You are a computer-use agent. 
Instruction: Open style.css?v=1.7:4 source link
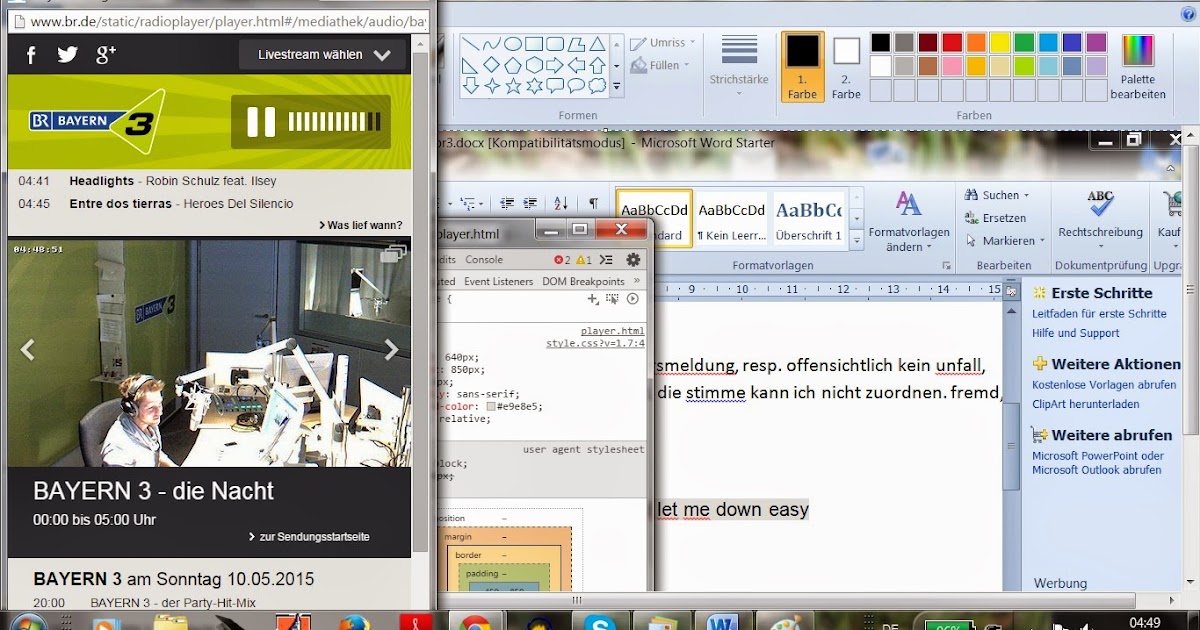tap(595, 343)
